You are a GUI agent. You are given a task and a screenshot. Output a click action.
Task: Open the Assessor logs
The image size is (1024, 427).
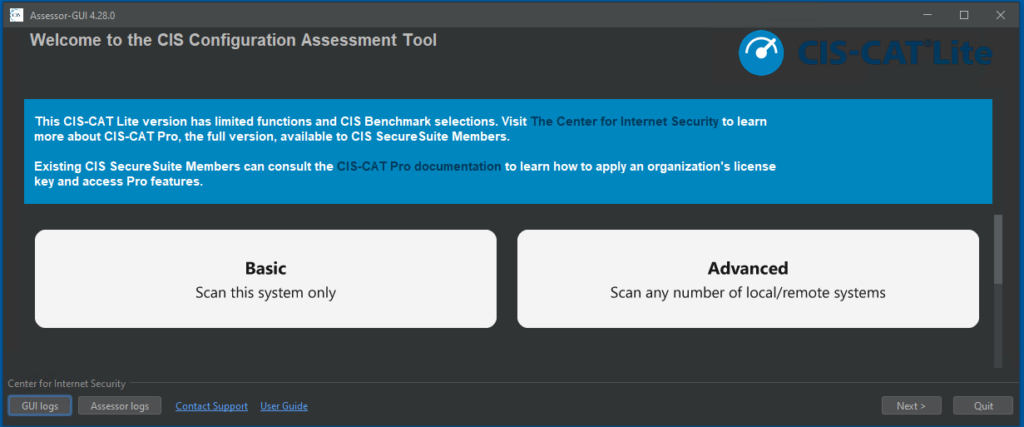click(x=120, y=405)
